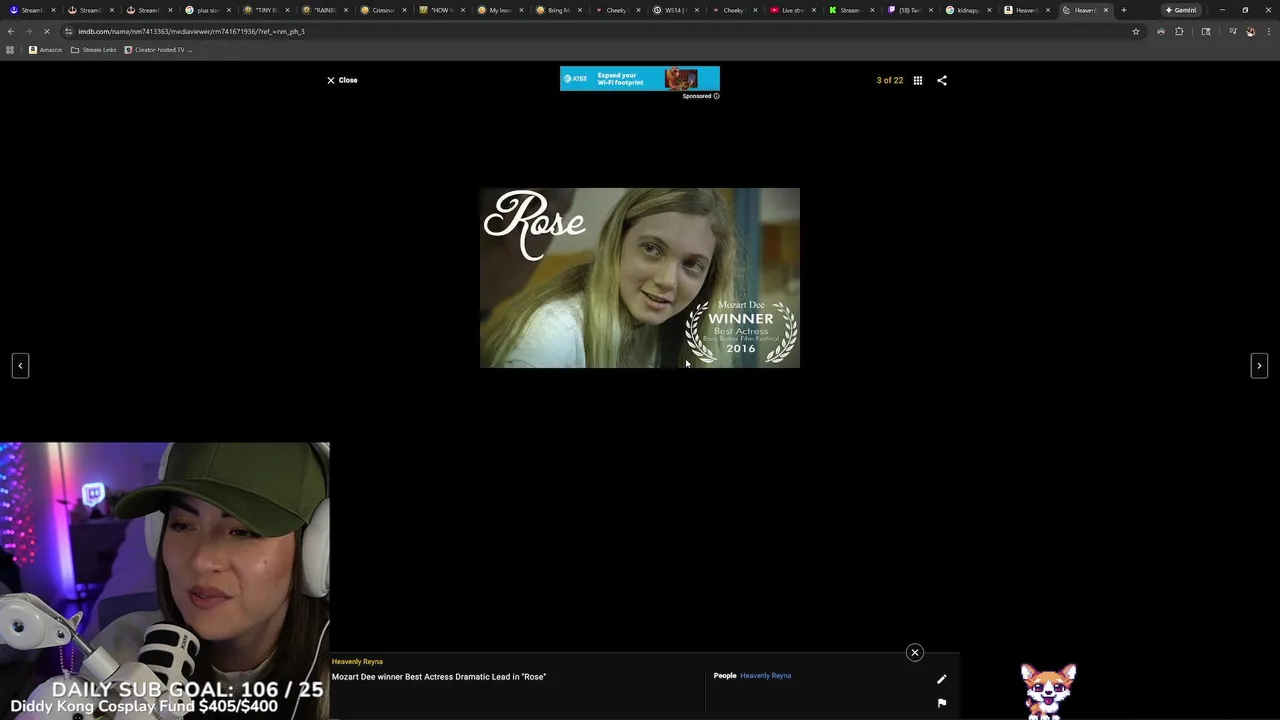Dismiss the caption panel with X
1280x720 pixels.
pos(914,652)
